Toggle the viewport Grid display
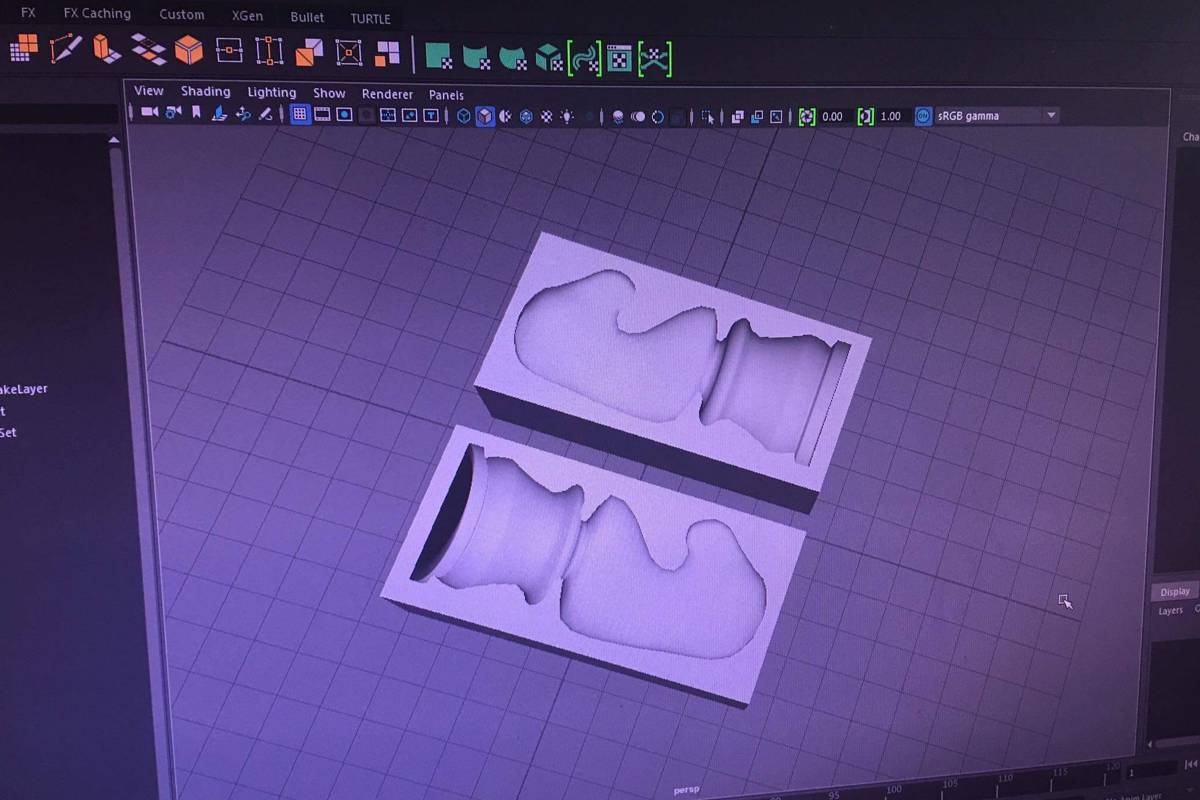The height and width of the screenshot is (800, 1200). coord(299,114)
